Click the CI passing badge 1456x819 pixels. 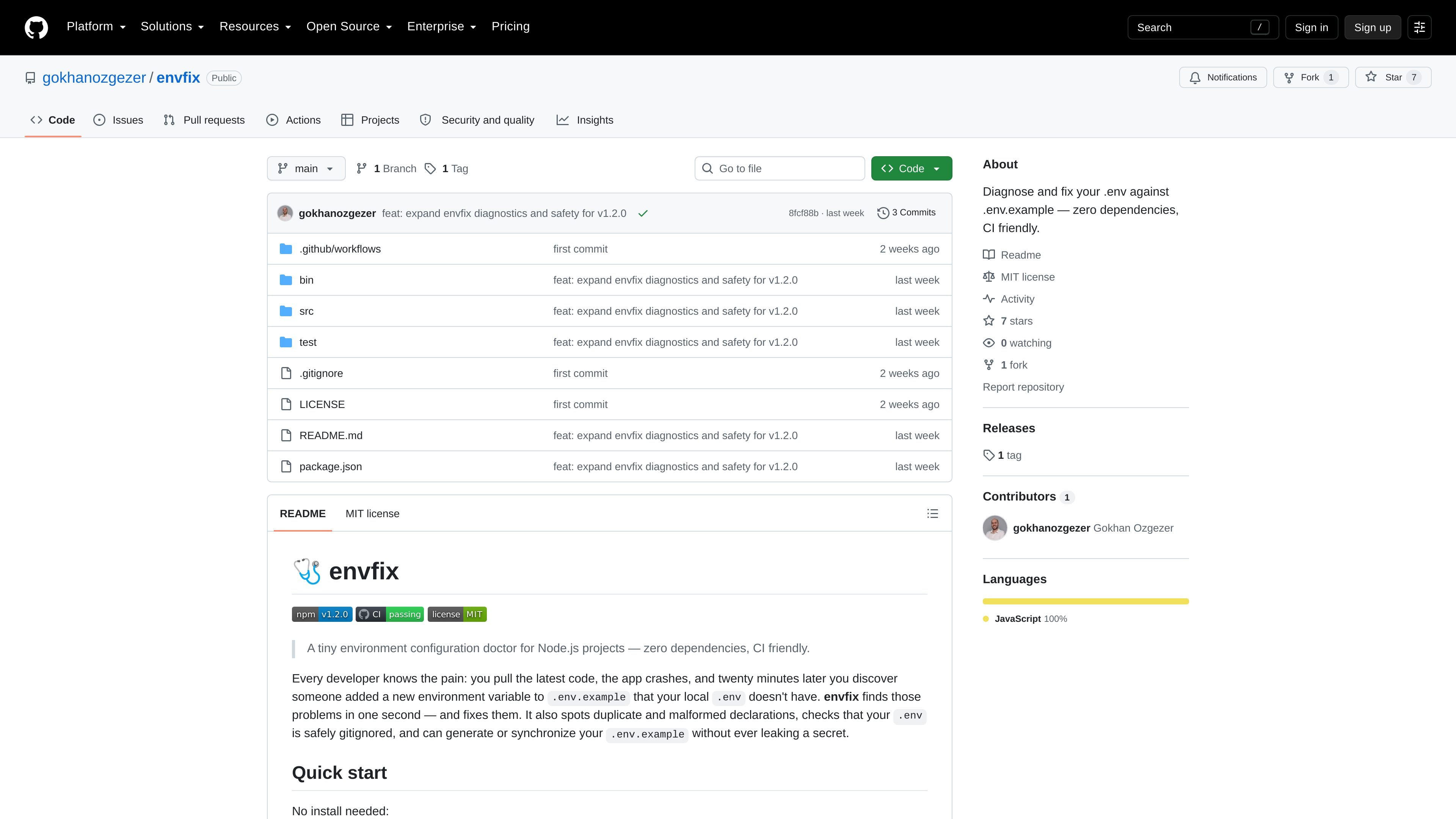pyautogui.click(x=390, y=614)
